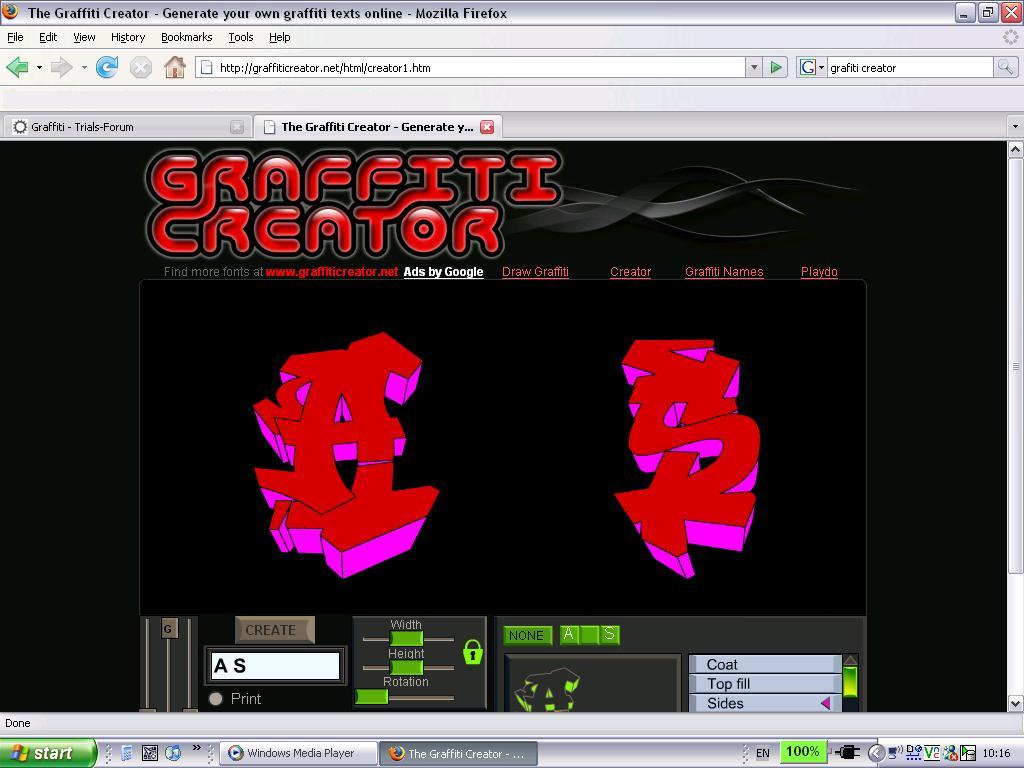The image size is (1024, 768).
Task: Select the letter S button
Action: tap(609, 633)
